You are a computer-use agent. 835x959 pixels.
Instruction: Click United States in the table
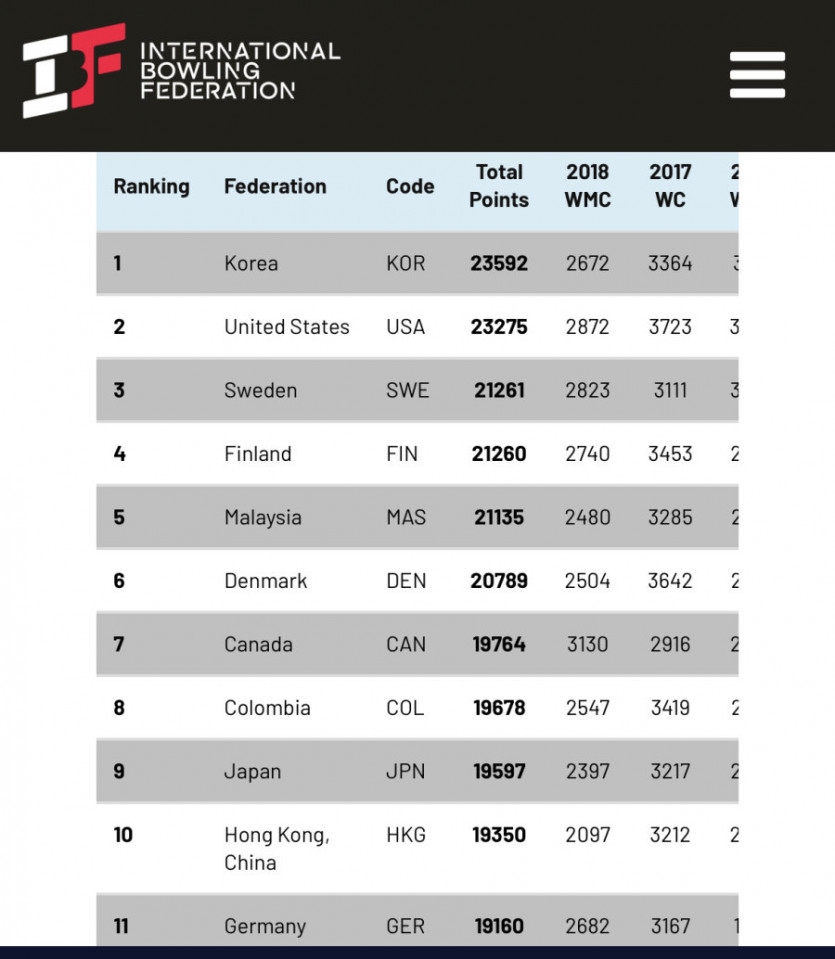(x=287, y=327)
